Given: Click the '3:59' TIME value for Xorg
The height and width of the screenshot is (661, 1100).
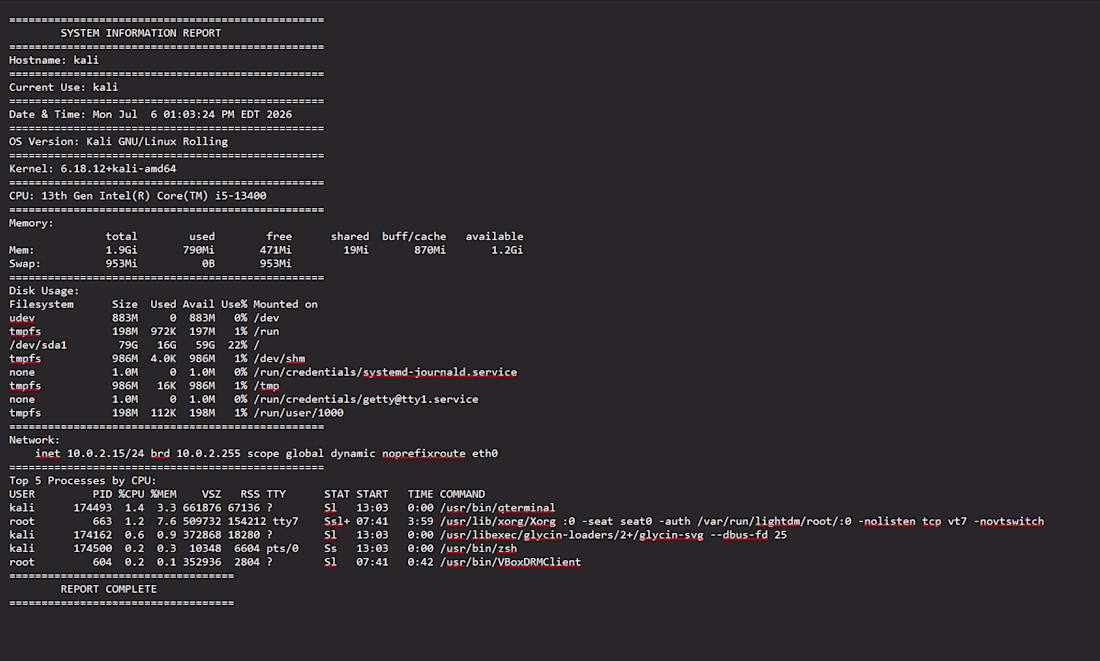Looking at the screenshot, I should pyautogui.click(x=420, y=521).
